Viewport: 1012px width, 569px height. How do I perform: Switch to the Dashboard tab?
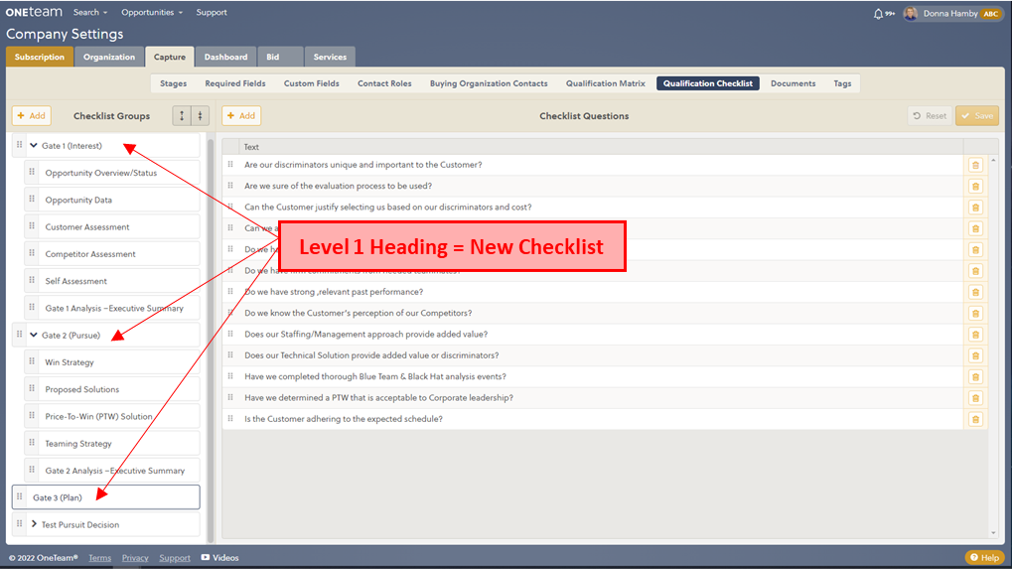226,57
